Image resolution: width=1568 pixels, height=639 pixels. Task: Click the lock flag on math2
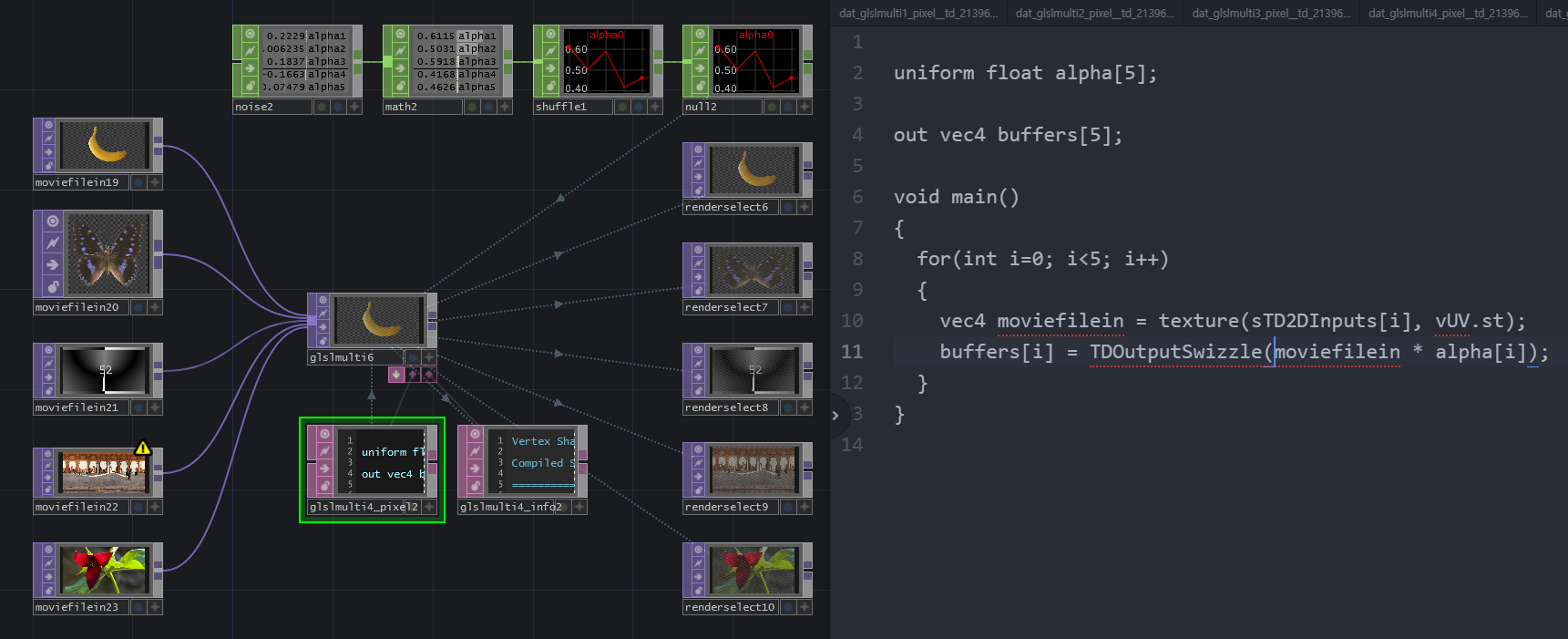(x=400, y=86)
